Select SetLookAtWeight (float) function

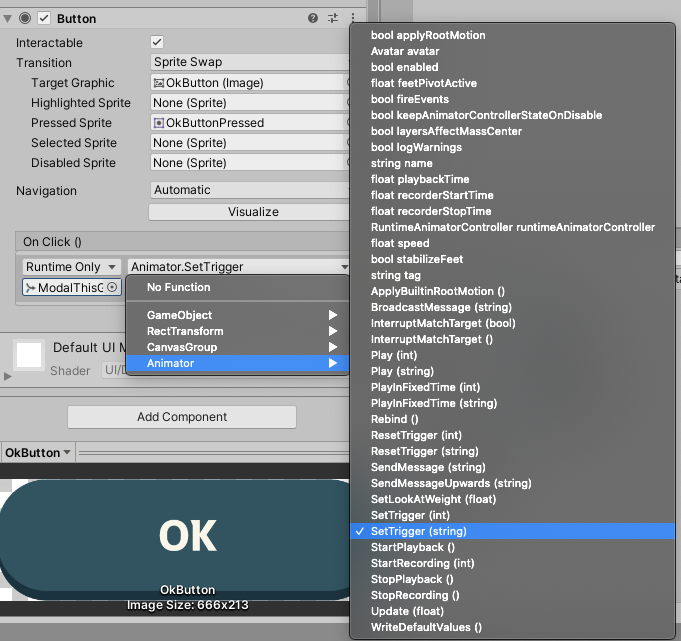pos(512,499)
